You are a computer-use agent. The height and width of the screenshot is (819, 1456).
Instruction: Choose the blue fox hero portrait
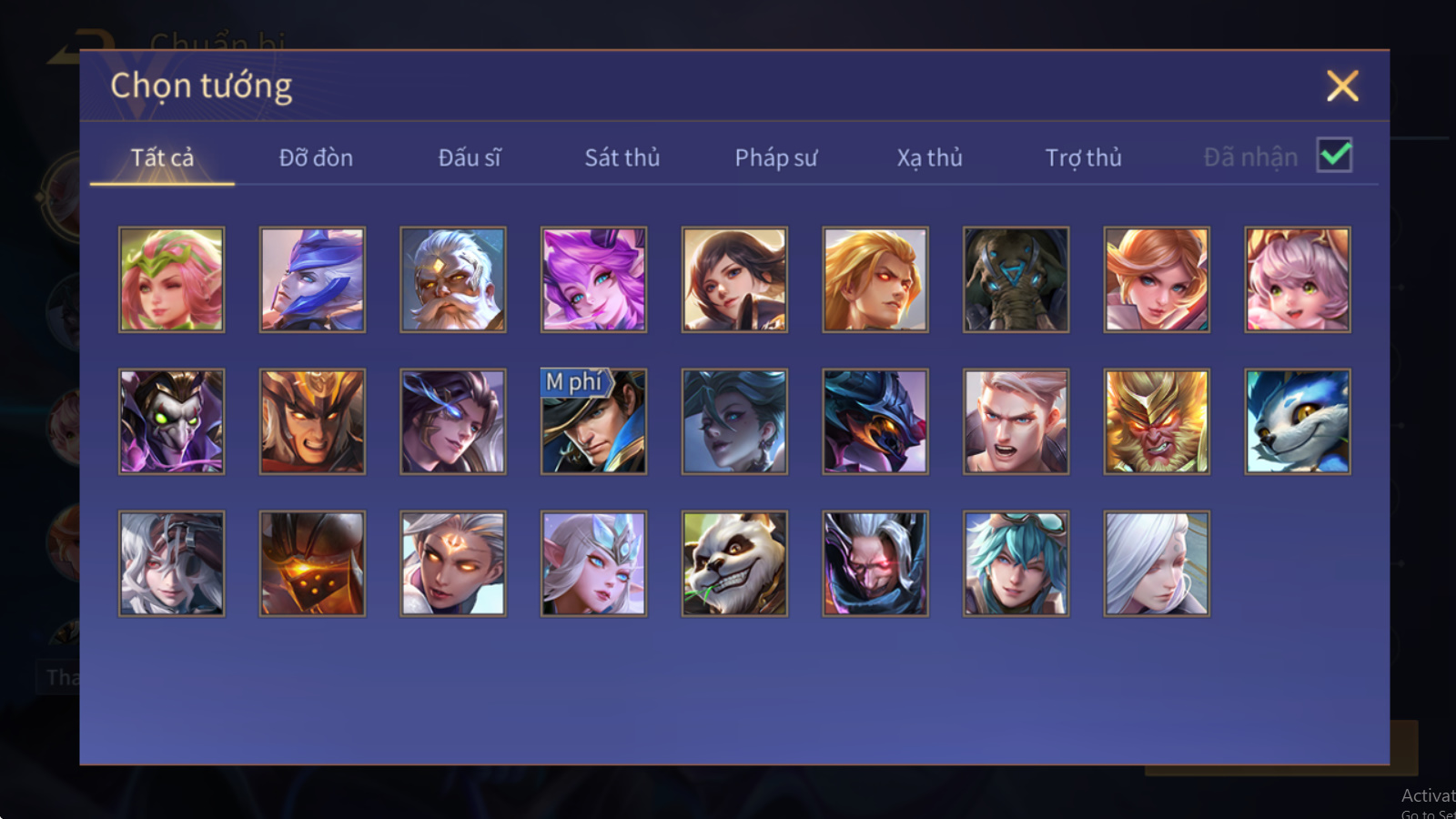click(x=1298, y=421)
